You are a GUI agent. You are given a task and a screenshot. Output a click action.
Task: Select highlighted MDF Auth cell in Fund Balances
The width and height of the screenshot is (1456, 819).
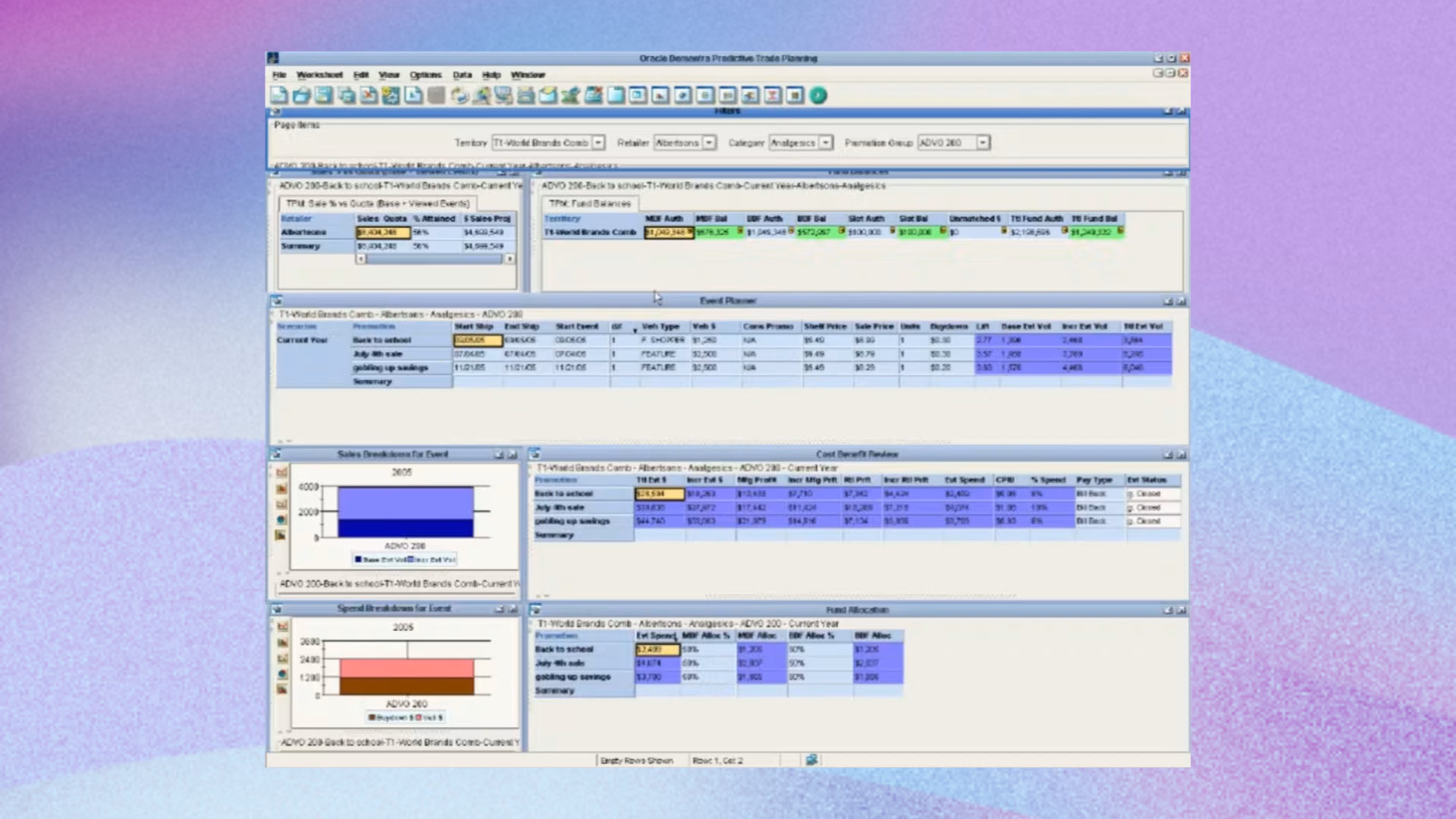(668, 232)
